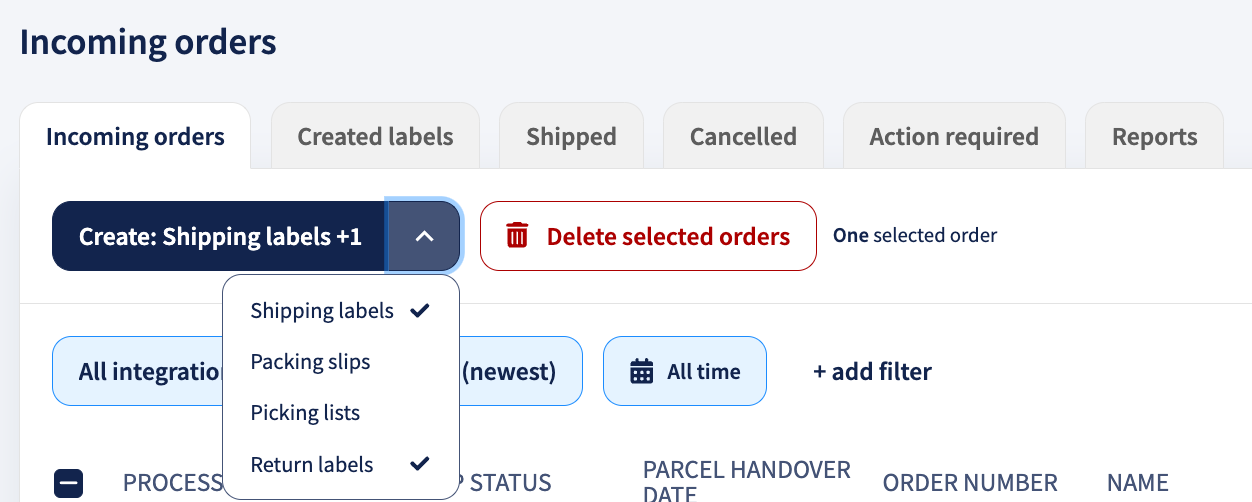Open the Reports tab
This screenshot has width=1252, height=502.
click(x=1154, y=137)
